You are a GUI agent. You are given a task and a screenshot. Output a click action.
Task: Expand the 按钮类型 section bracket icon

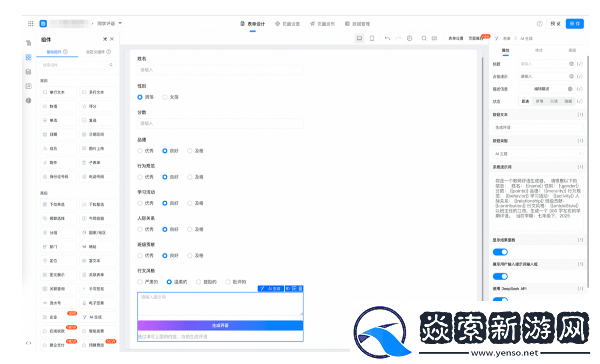point(580,141)
